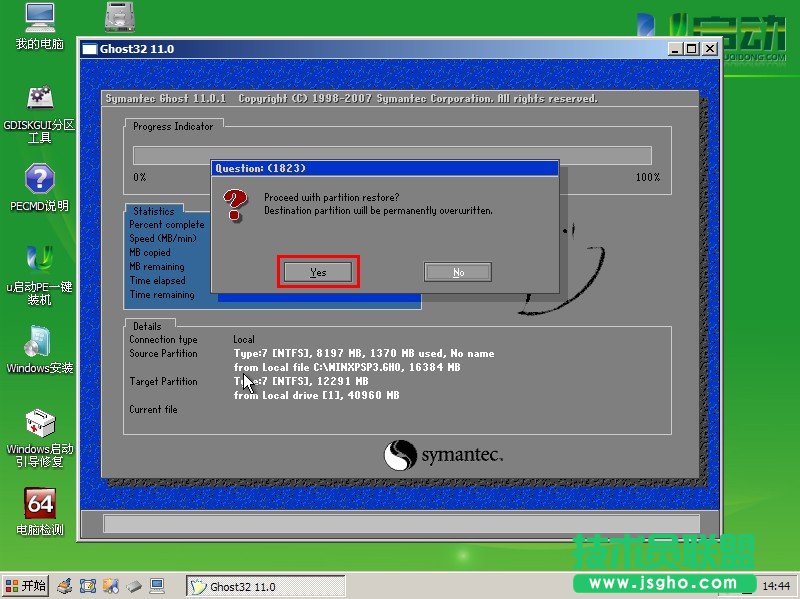This screenshot has height=599, width=800.
Task: Click No to cancel the restore
Action: pos(457,272)
